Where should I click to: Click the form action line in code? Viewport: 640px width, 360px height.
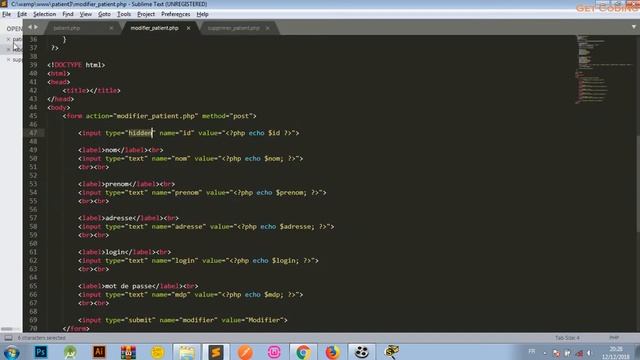click(x=160, y=116)
